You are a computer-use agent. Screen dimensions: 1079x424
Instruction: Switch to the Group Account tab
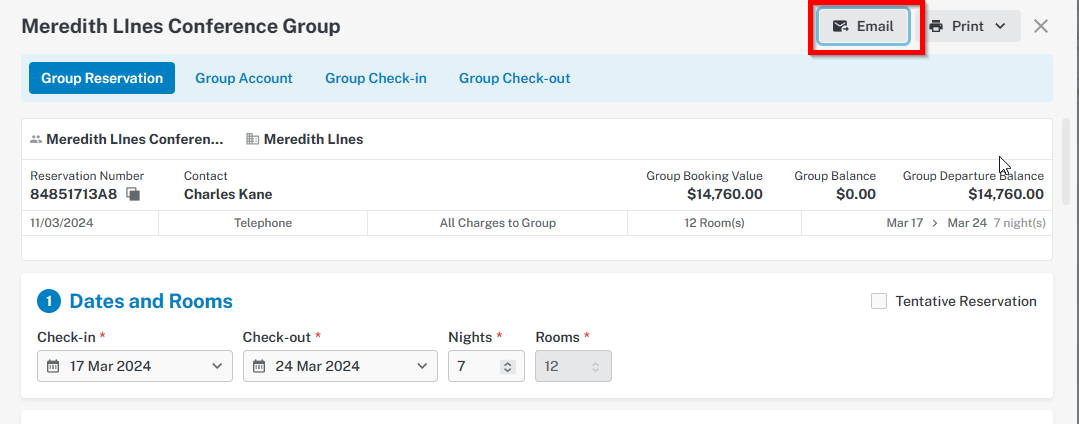coord(244,78)
